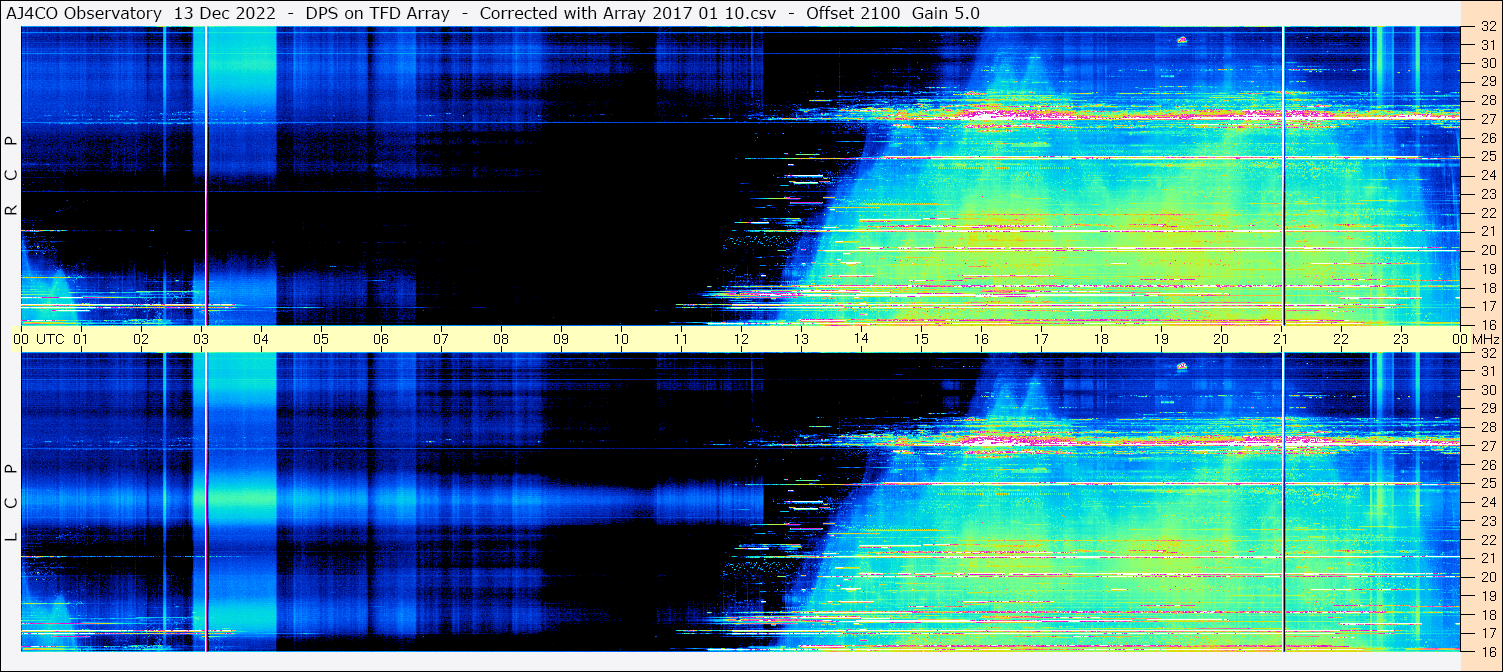Click the 18 hour tick on time axis
Image resolution: width=1503 pixels, height=672 pixels.
click(x=1101, y=339)
